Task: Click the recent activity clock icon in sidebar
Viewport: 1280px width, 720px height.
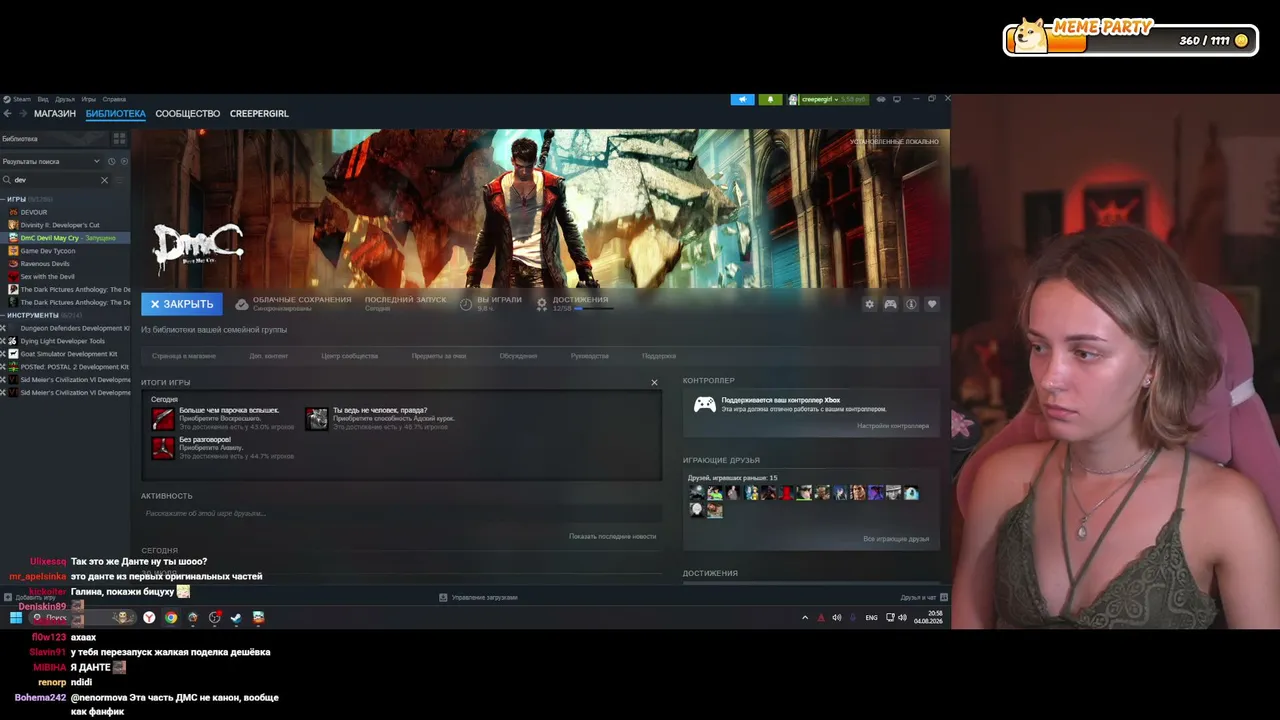Action: point(111,161)
